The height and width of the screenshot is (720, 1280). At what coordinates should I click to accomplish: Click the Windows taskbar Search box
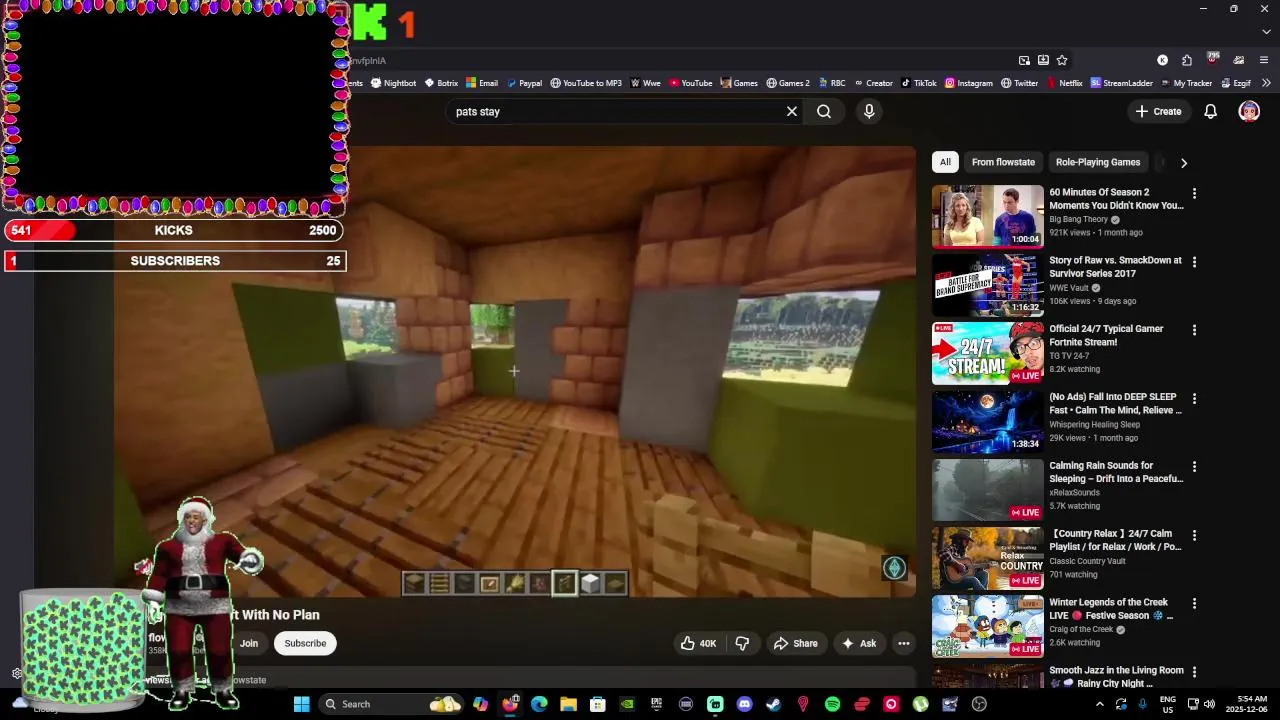[x=392, y=704]
